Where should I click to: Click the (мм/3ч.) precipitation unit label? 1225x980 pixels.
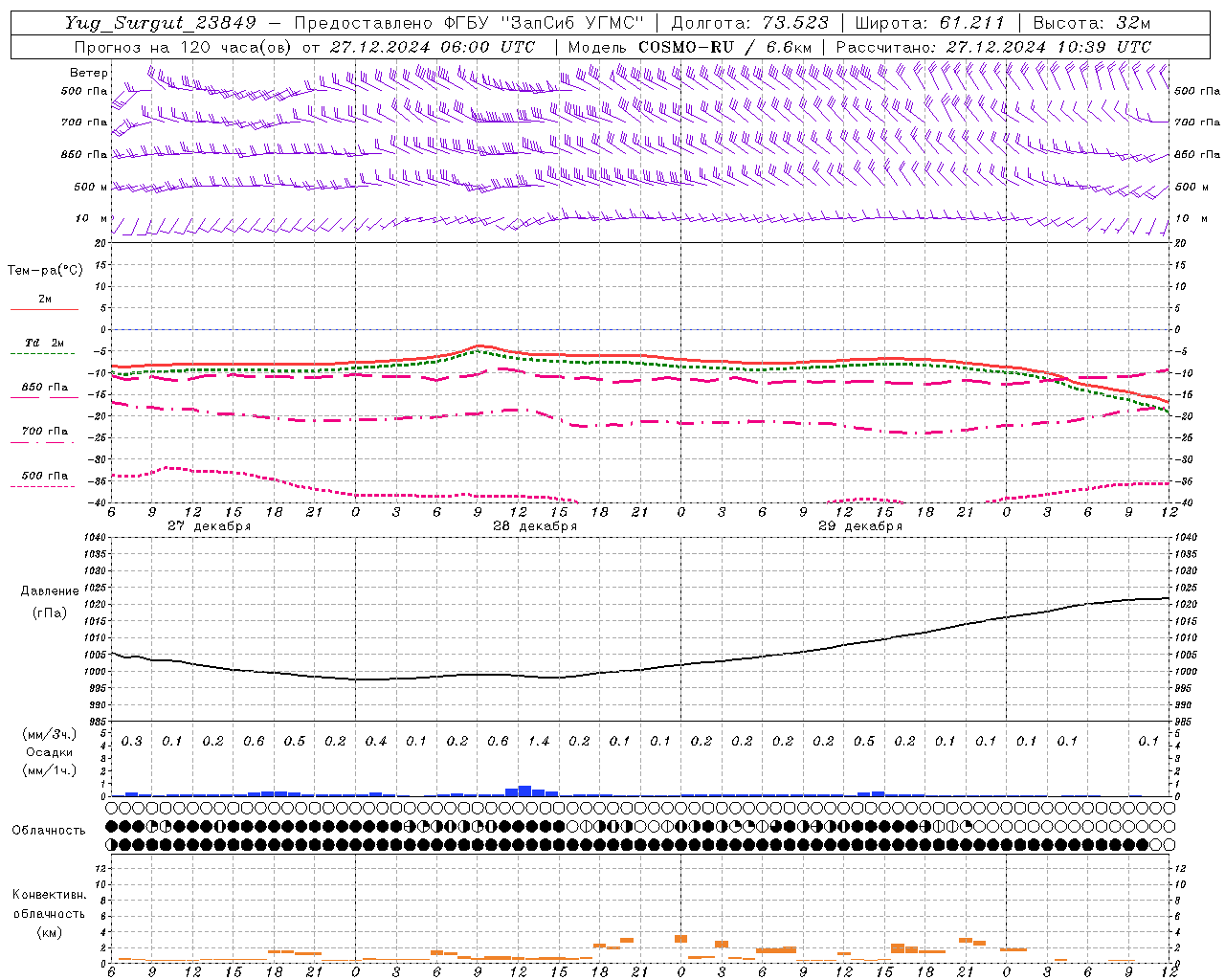48,734
